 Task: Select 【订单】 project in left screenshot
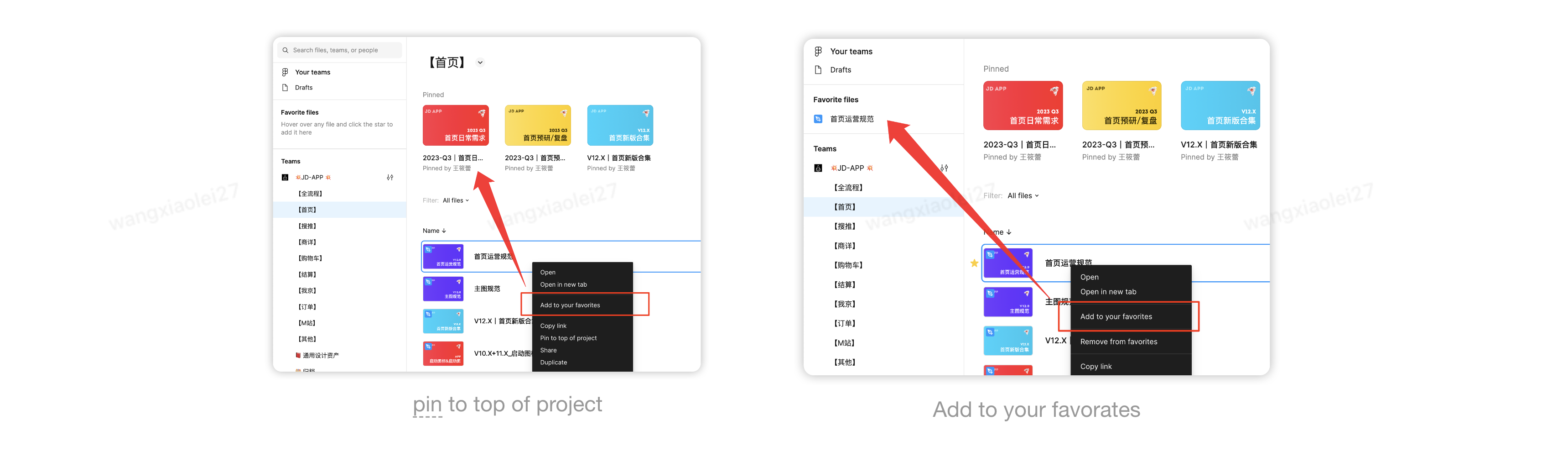(x=307, y=307)
